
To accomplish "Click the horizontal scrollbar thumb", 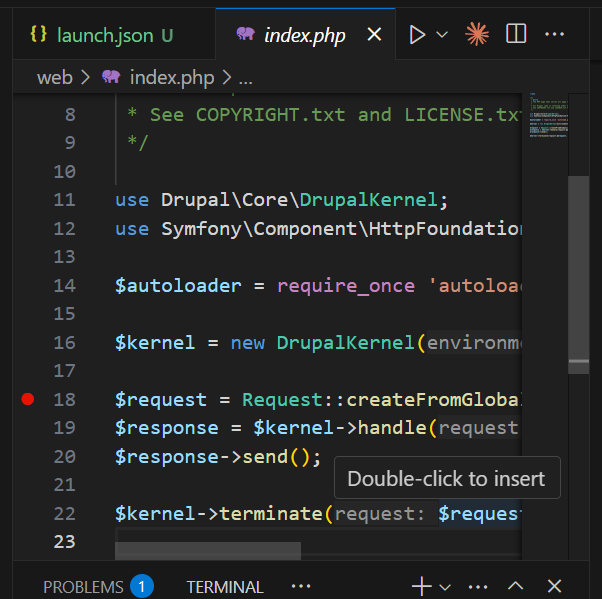I will (208, 551).
